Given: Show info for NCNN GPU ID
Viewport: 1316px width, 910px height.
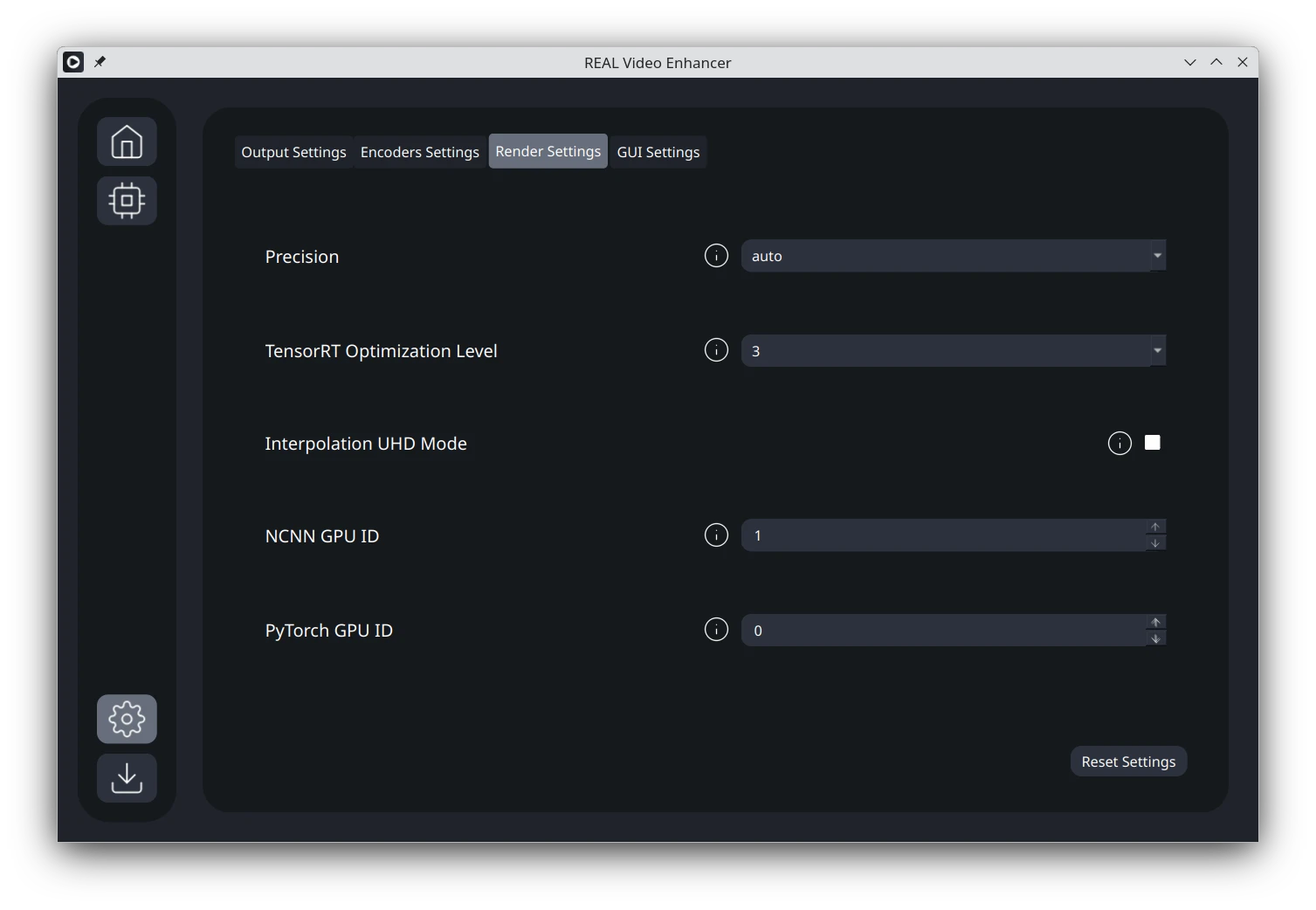Looking at the screenshot, I should tap(716, 535).
